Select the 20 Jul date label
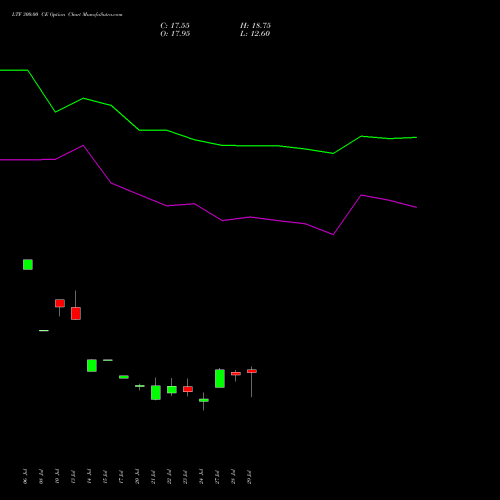Image resolution: width=500 pixels, height=500 pixels. pos(137,476)
